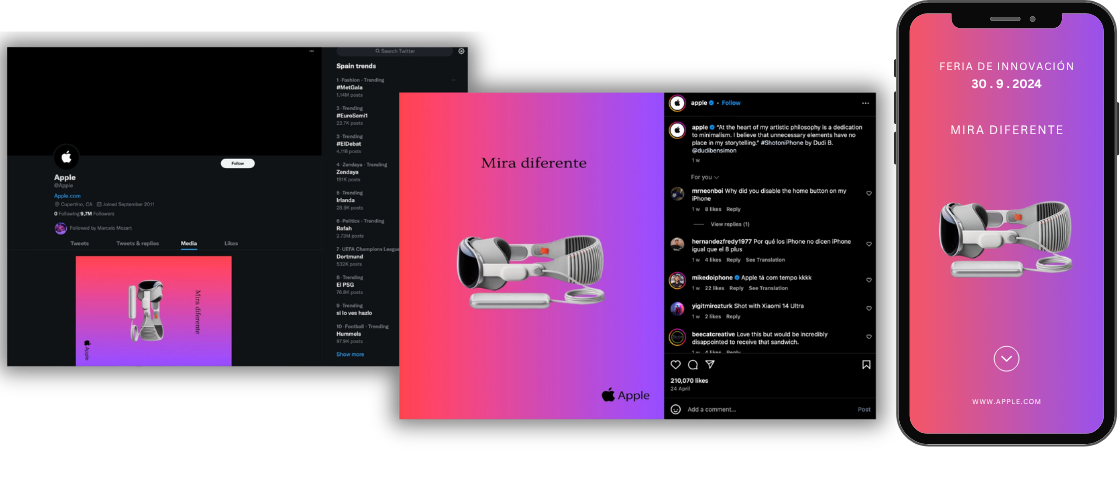Screen dimensions: 1120x491
Task: Like mikedoiphone's comment with the heart
Action: pos(869,280)
